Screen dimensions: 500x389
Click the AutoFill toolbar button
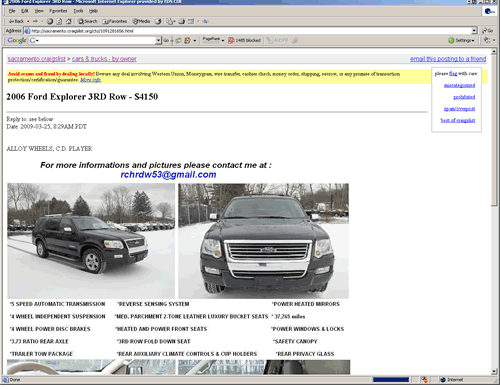pos(277,40)
